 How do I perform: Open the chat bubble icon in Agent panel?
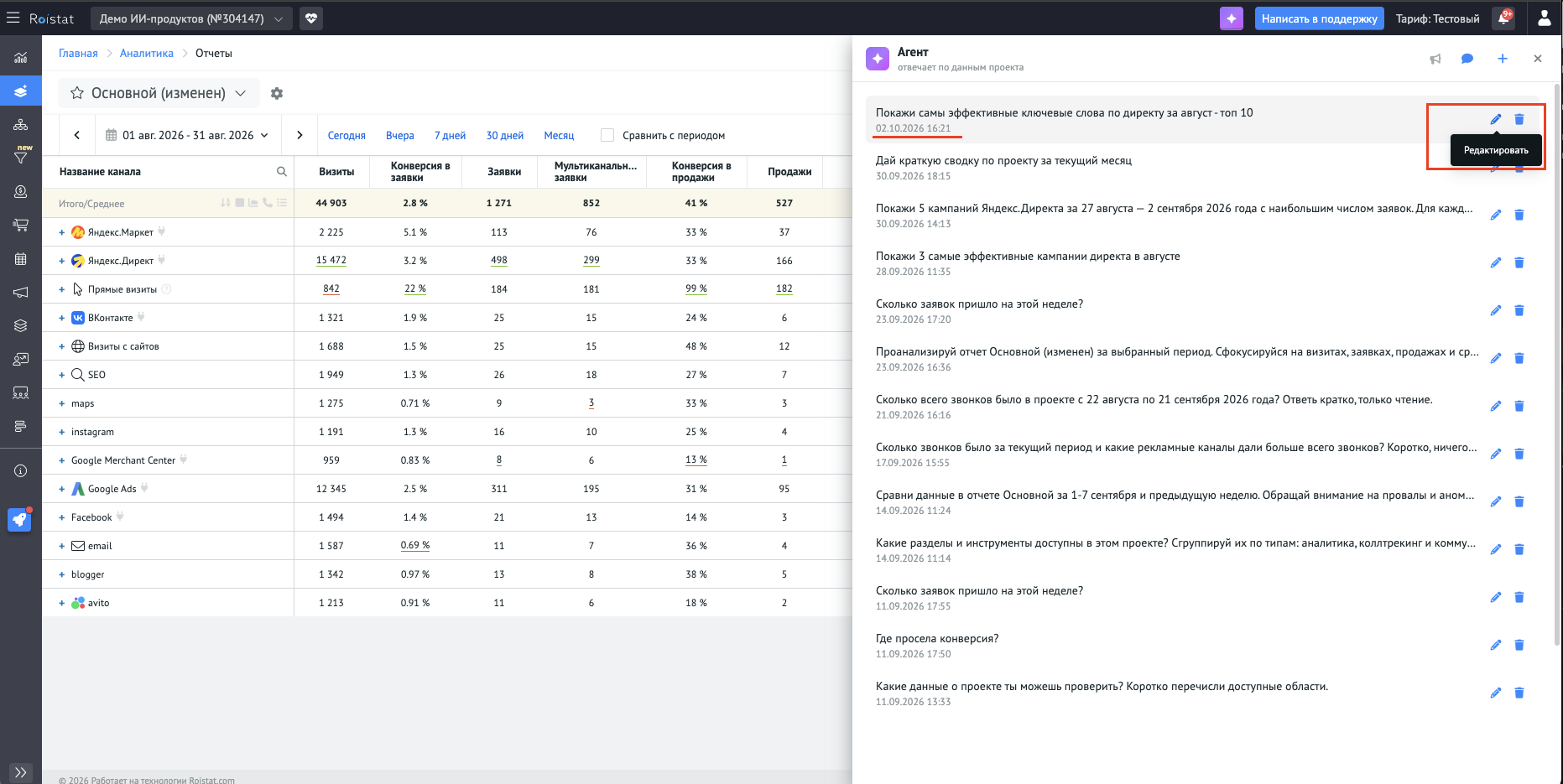(1467, 59)
